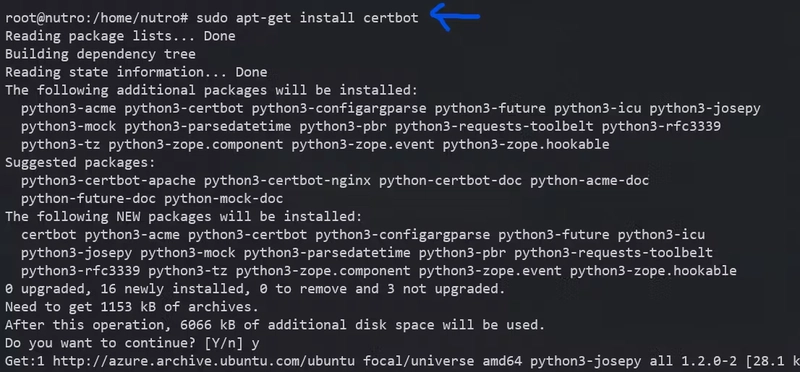
Task: Click 'Reading state information... Done' line
Action: pos(136,72)
